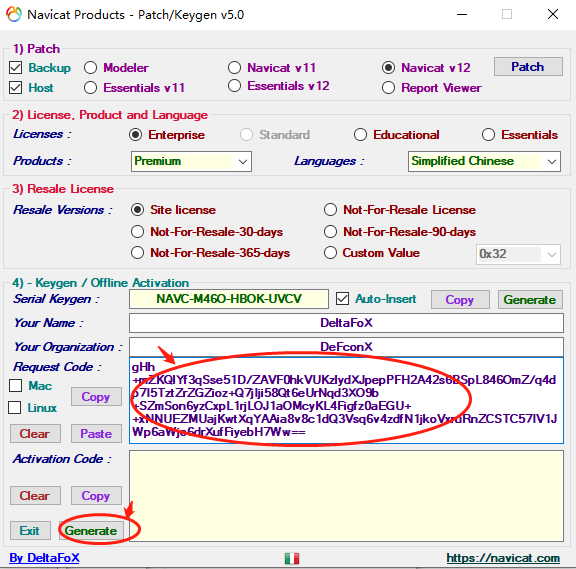Select Not-For-Resale-30-days option

tap(137, 232)
